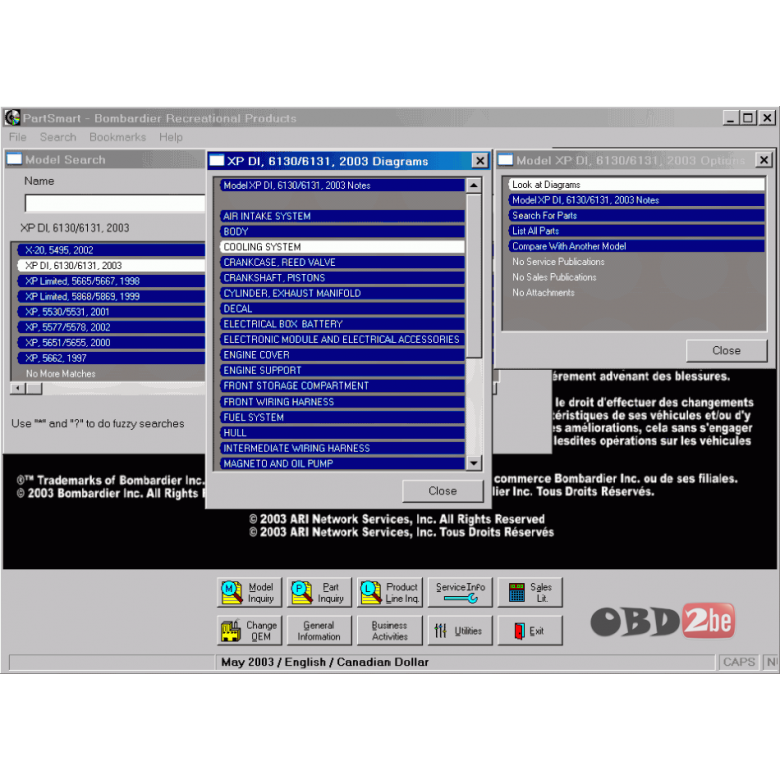Select Look at Diagrams option
The image size is (780, 780).
pyautogui.click(x=636, y=185)
